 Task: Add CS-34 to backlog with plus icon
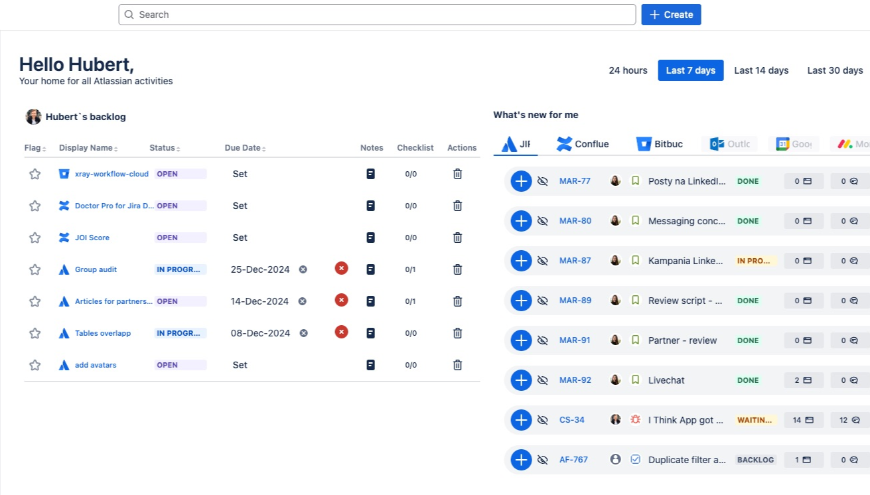[520, 420]
